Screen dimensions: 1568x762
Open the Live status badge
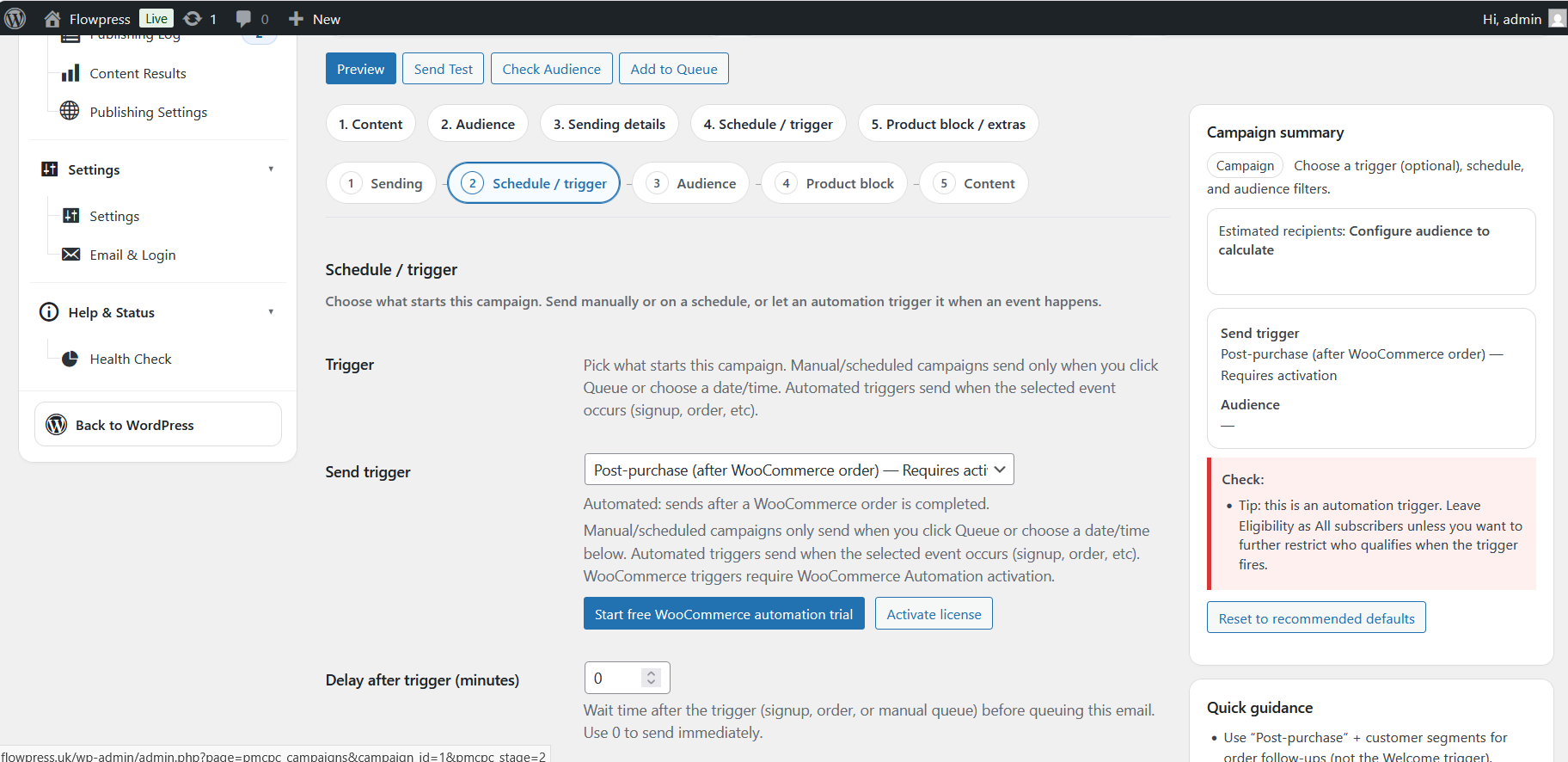point(156,18)
